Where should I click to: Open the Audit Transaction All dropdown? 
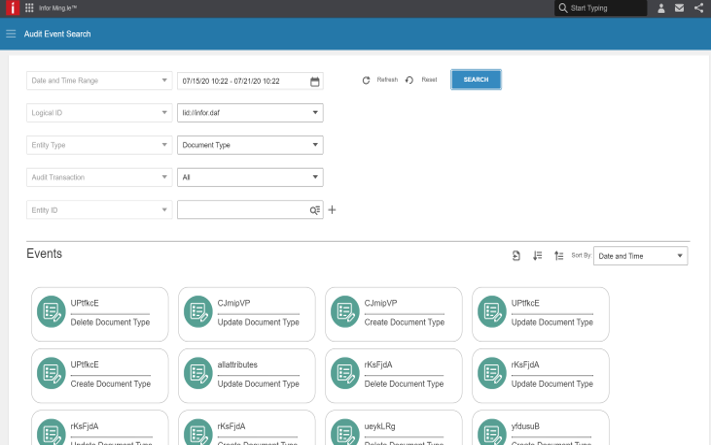tap(250, 178)
